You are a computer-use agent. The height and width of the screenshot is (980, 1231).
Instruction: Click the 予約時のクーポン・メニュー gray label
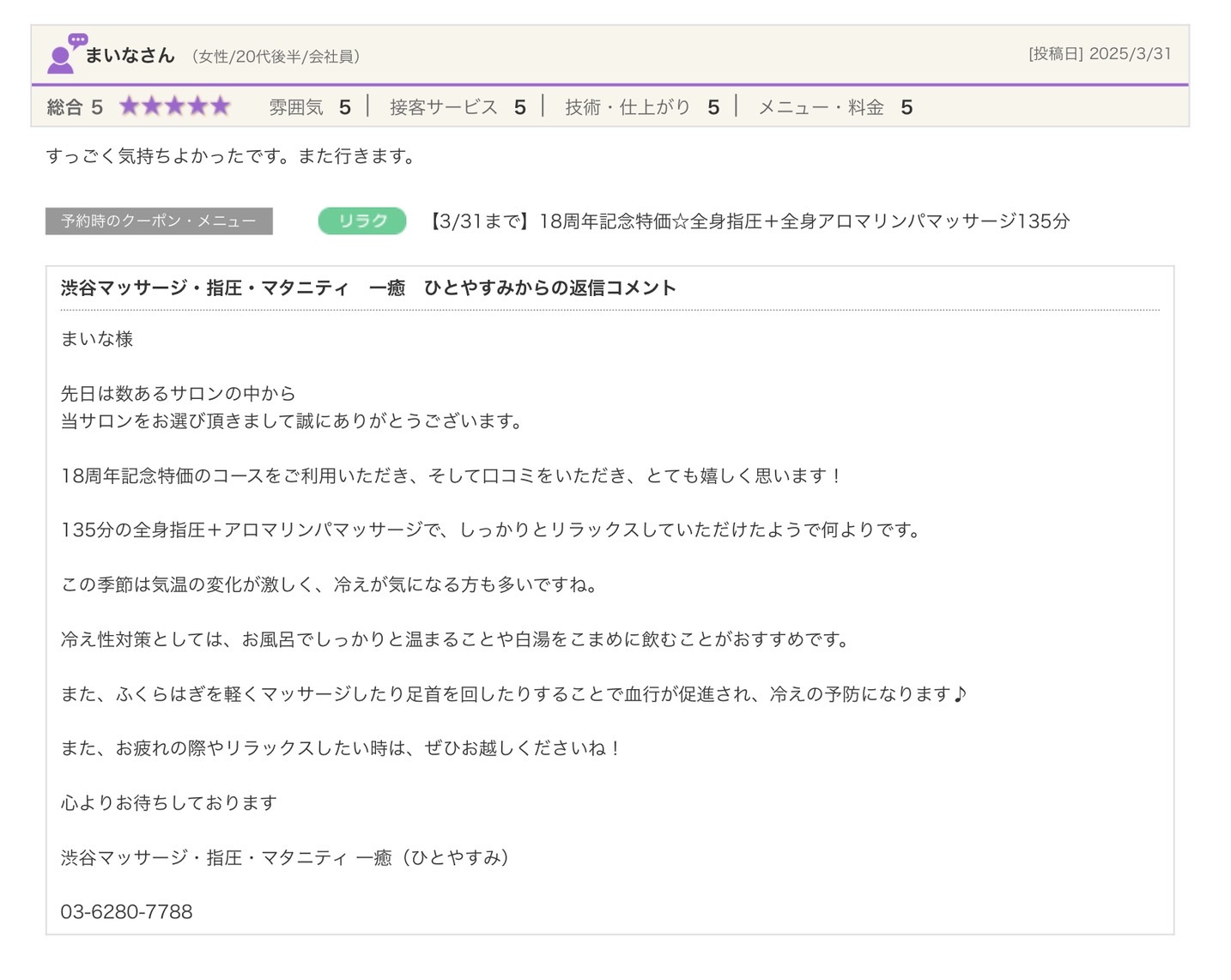pyautogui.click(x=159, y=221)
